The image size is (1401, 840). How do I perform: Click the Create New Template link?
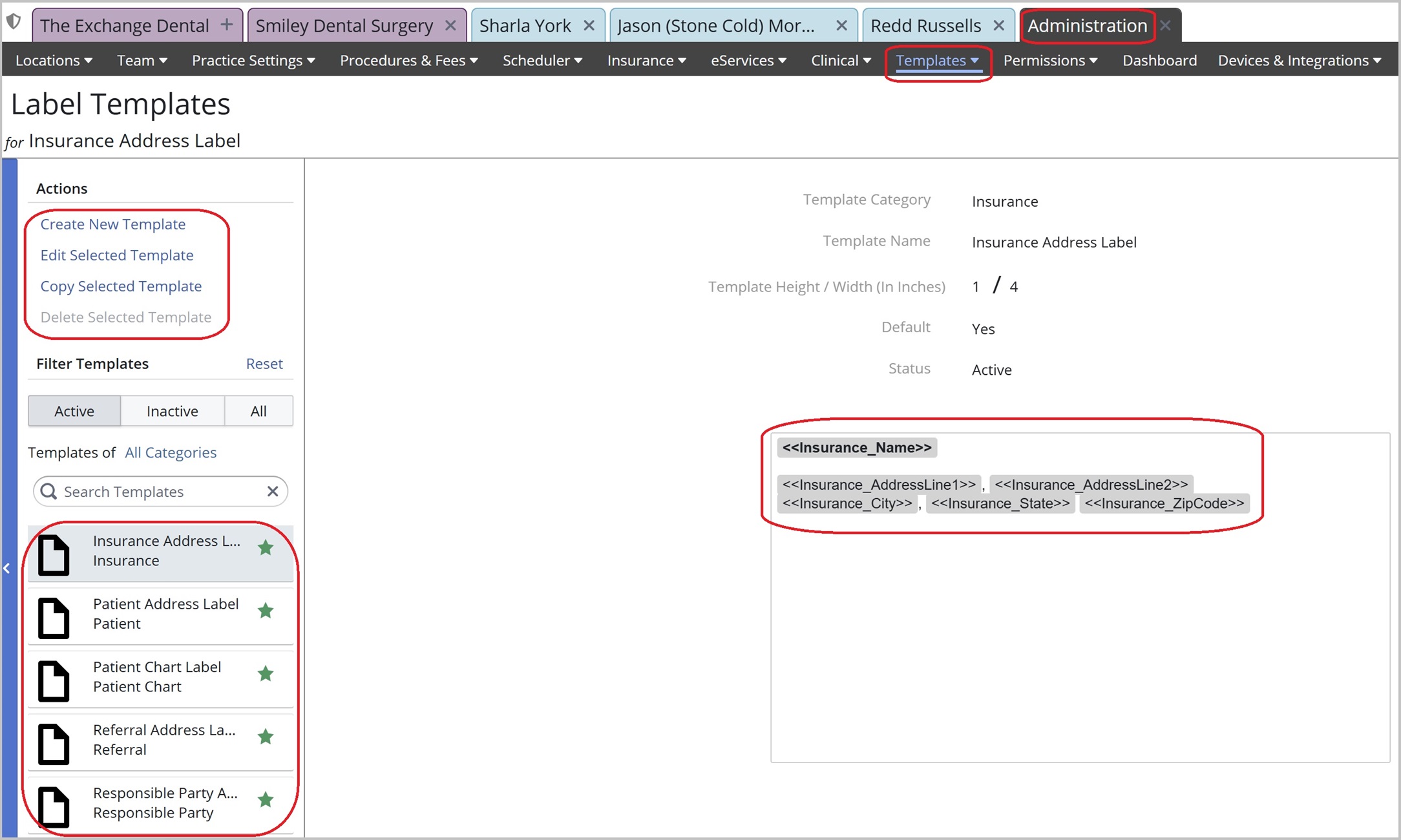113,224
